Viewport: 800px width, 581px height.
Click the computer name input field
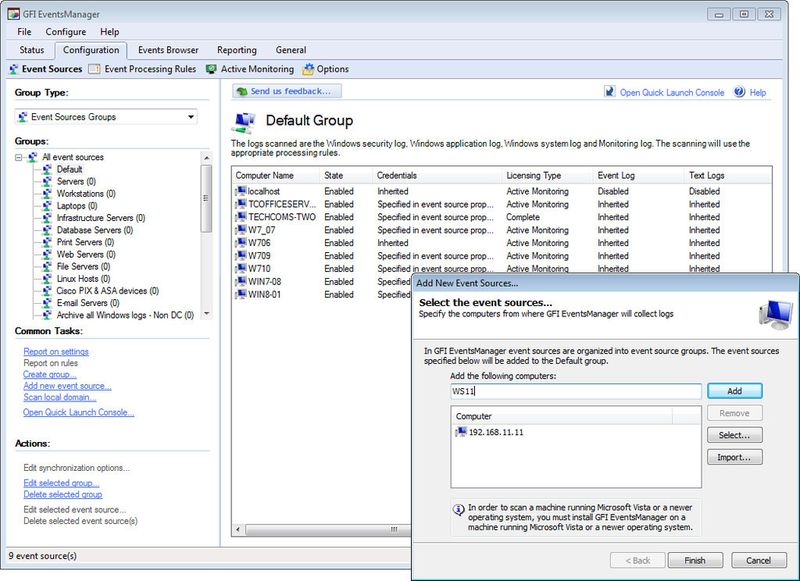(x=576, y=391)
